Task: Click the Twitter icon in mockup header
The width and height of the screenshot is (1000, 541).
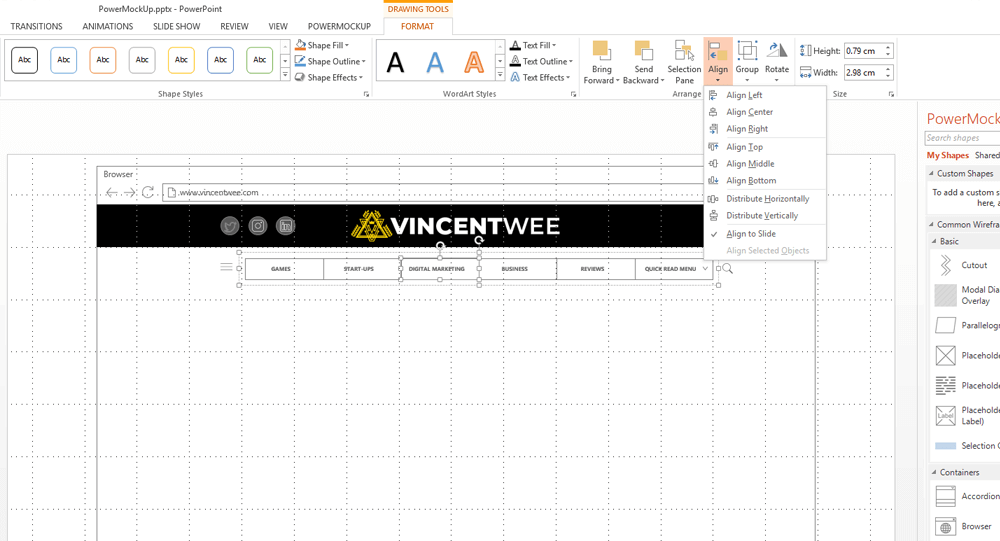Action: 230,226
